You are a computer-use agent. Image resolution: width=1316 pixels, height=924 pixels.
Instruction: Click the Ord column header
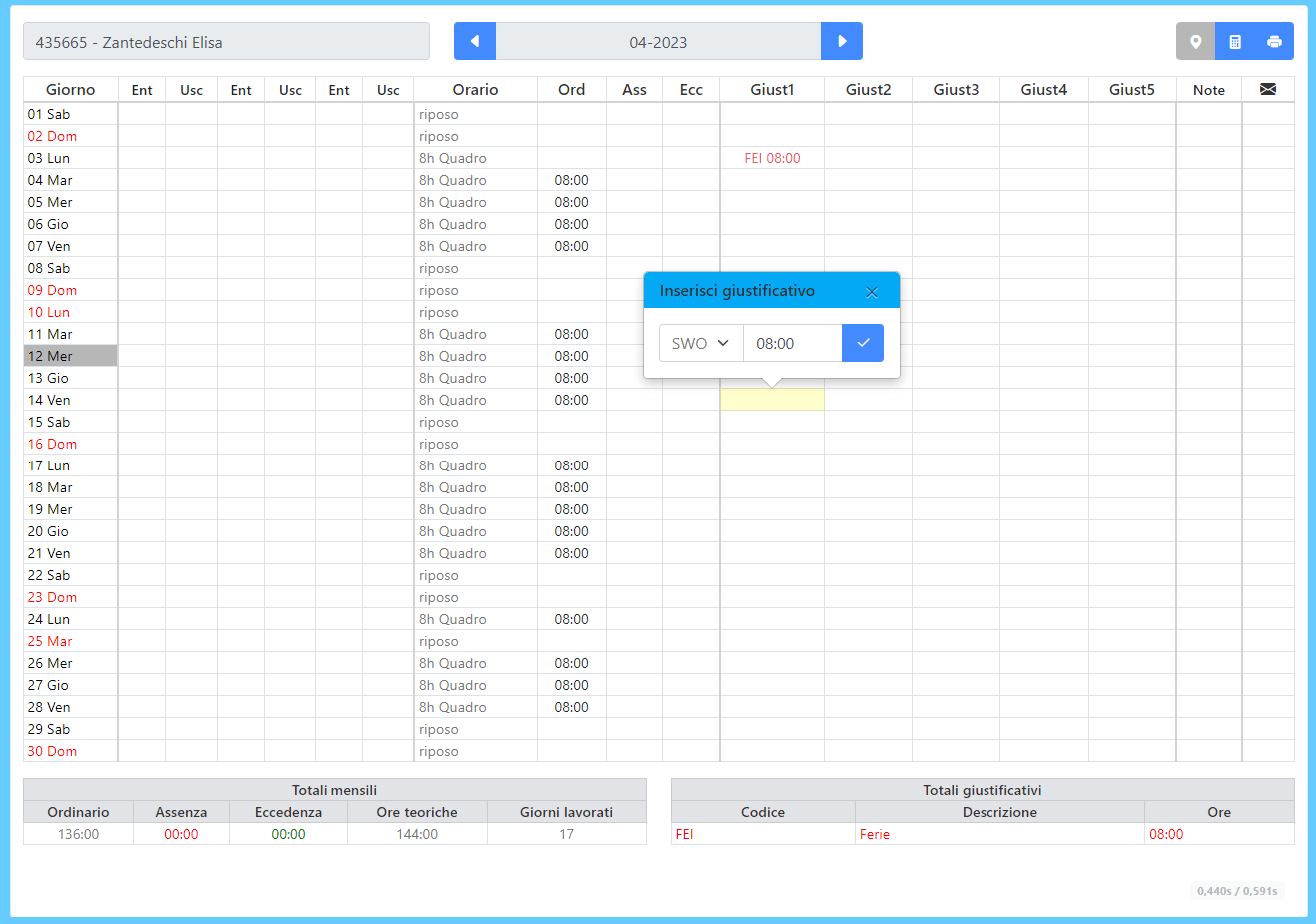click(x=572, y=89)
